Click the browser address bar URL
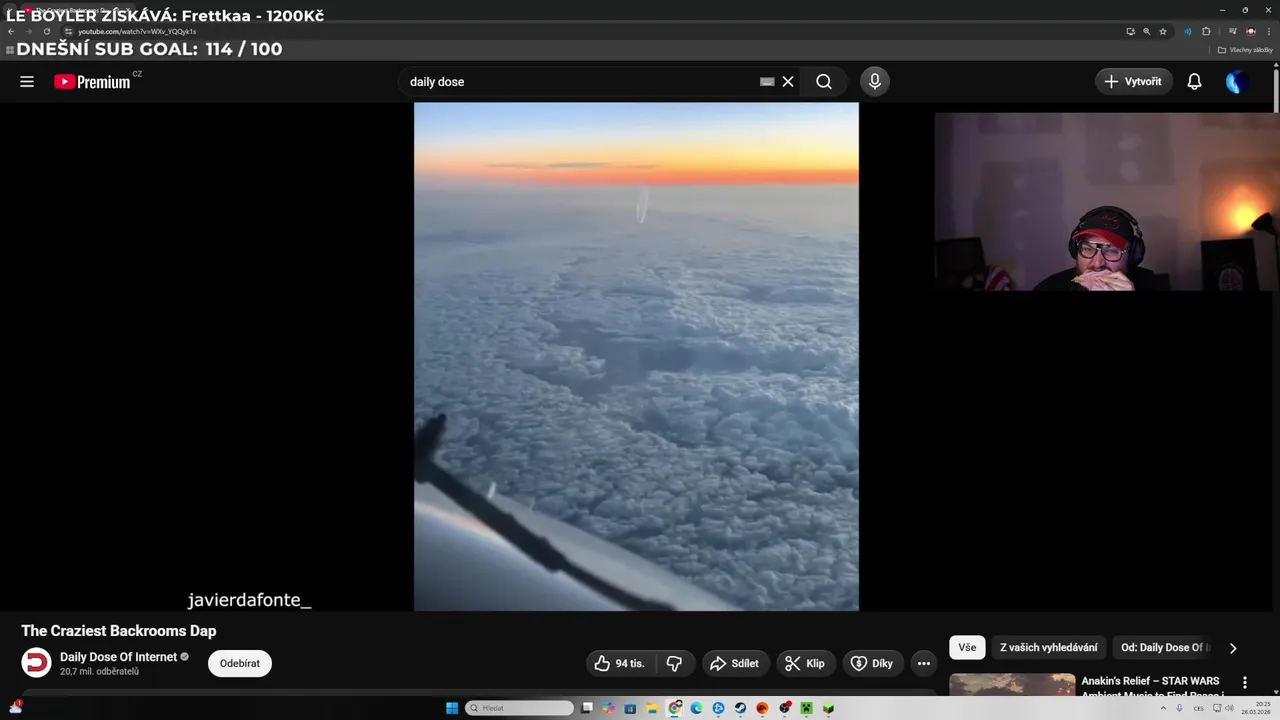1280x720 pixels. (137, 32)
